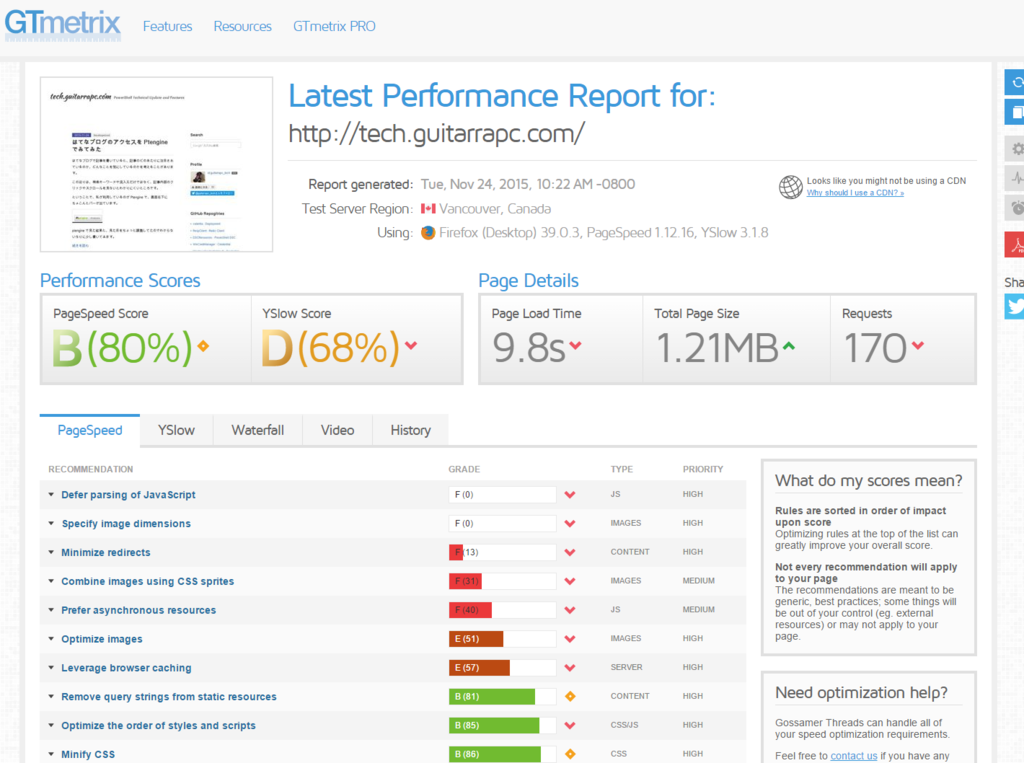Click the Firefox browser icon
The width and height of the screenshot is (1024, 763).
click(x=428, y=233)
